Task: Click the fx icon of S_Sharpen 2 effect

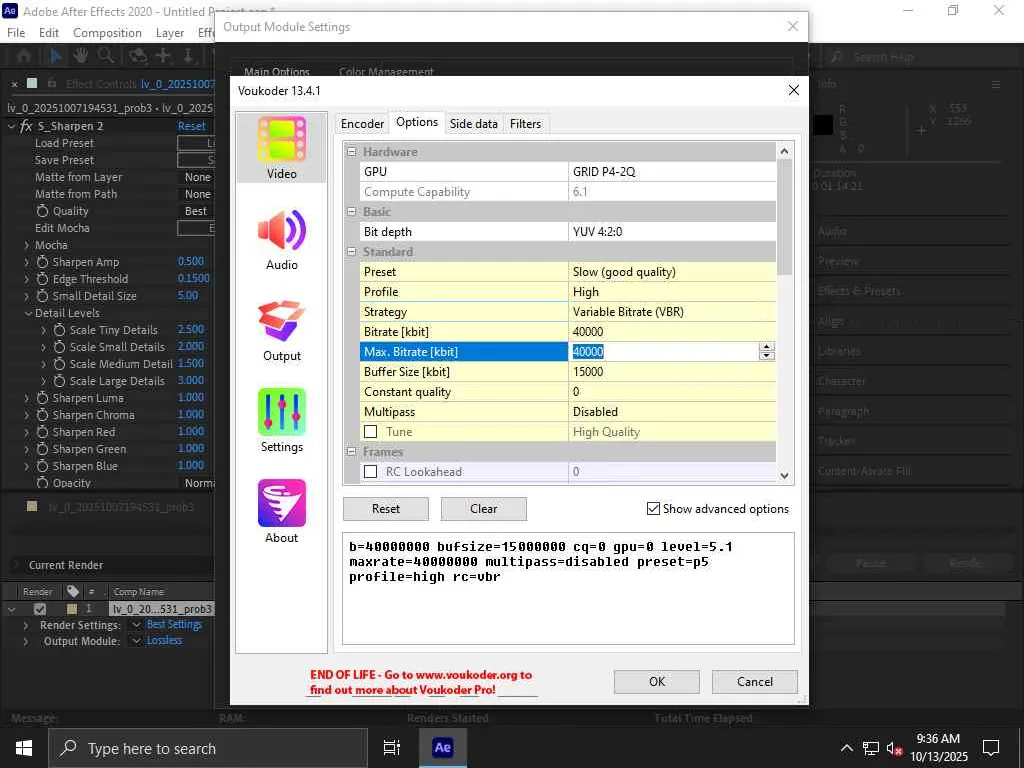Action: click(26, 126)
